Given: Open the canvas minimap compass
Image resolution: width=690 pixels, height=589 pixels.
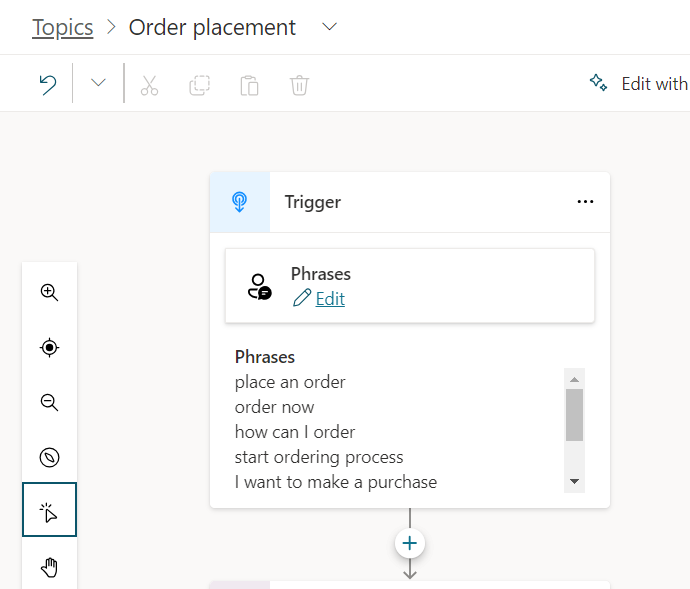Looking at the screenshot, I should [x=49, y=458].
